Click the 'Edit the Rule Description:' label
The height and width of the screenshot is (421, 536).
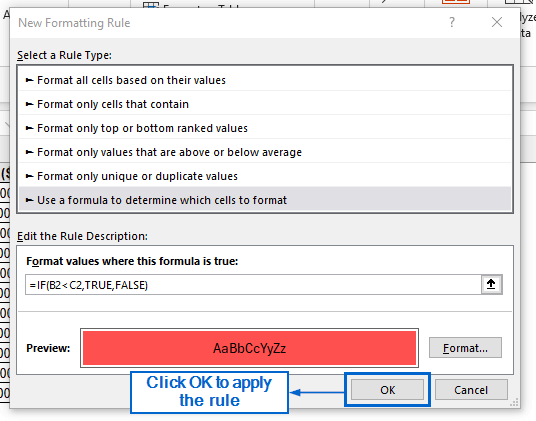point(82,236)
